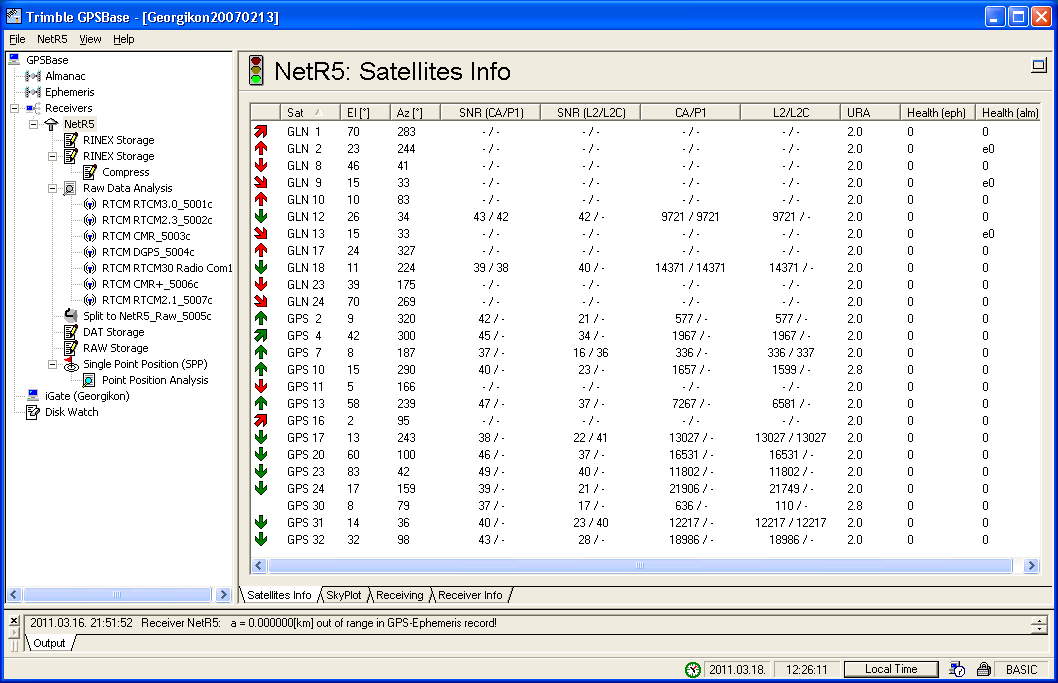Sort by the Health (eph) column header
Image resolution: width=1058 pixels, height=683 pixels.
tap(937, 113)
